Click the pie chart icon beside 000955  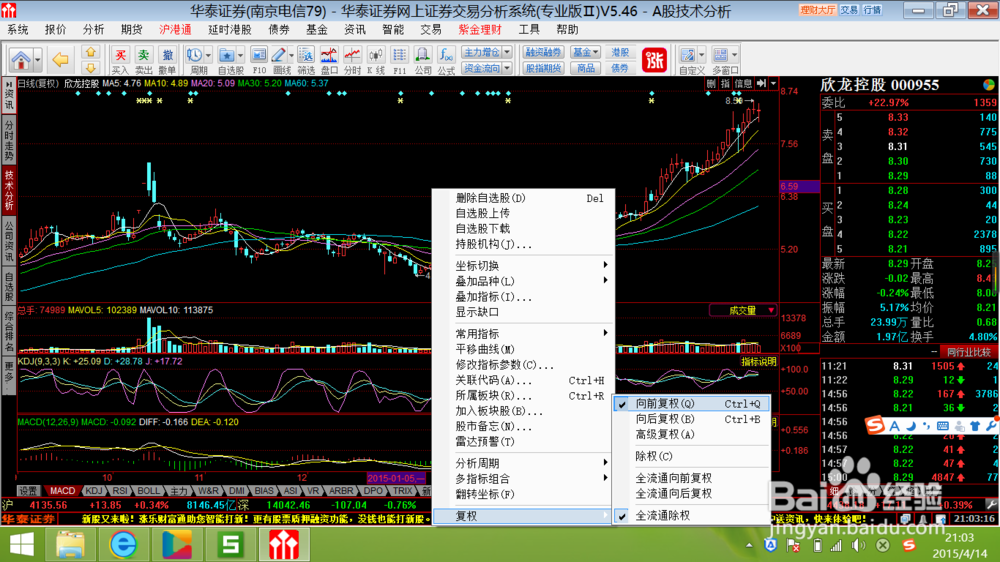tap(989, 84)
